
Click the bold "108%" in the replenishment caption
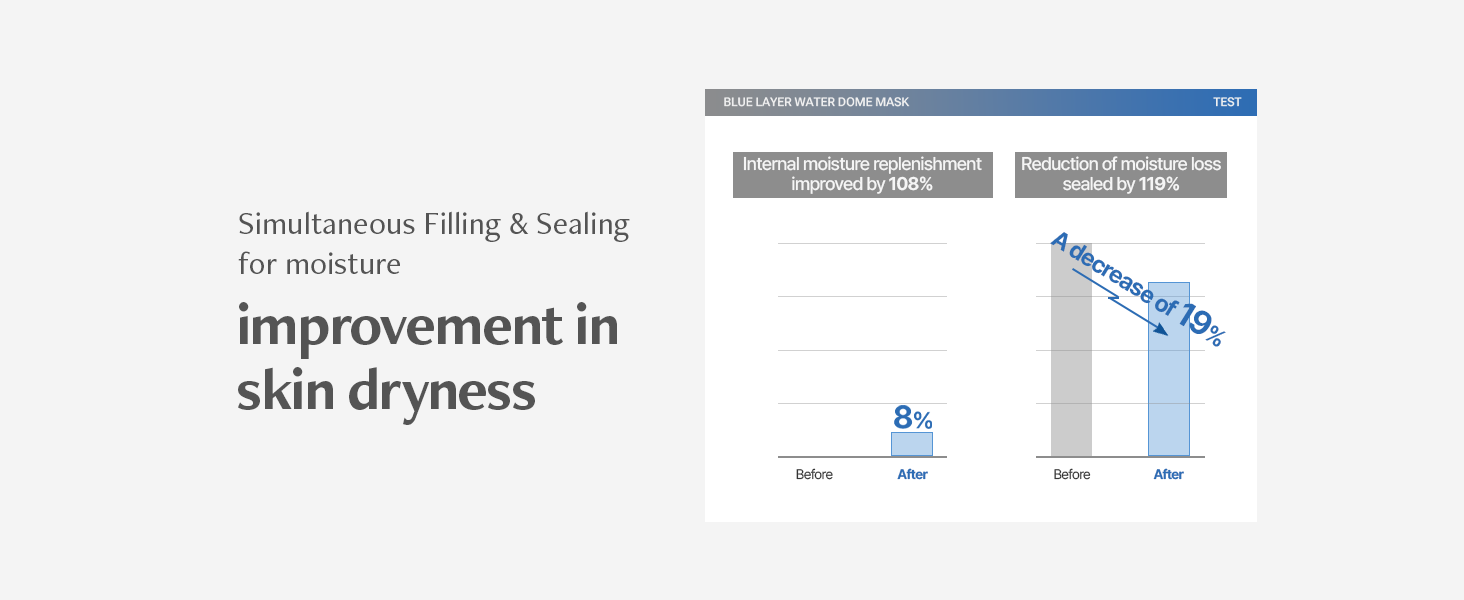pyautogui.click(x=910, y=185)
